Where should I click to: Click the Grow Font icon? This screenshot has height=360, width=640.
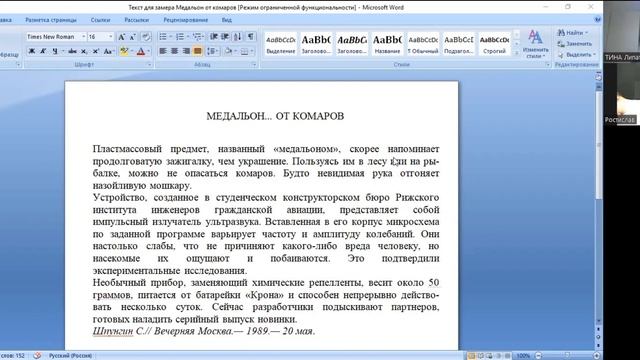[x=122, y=37]
